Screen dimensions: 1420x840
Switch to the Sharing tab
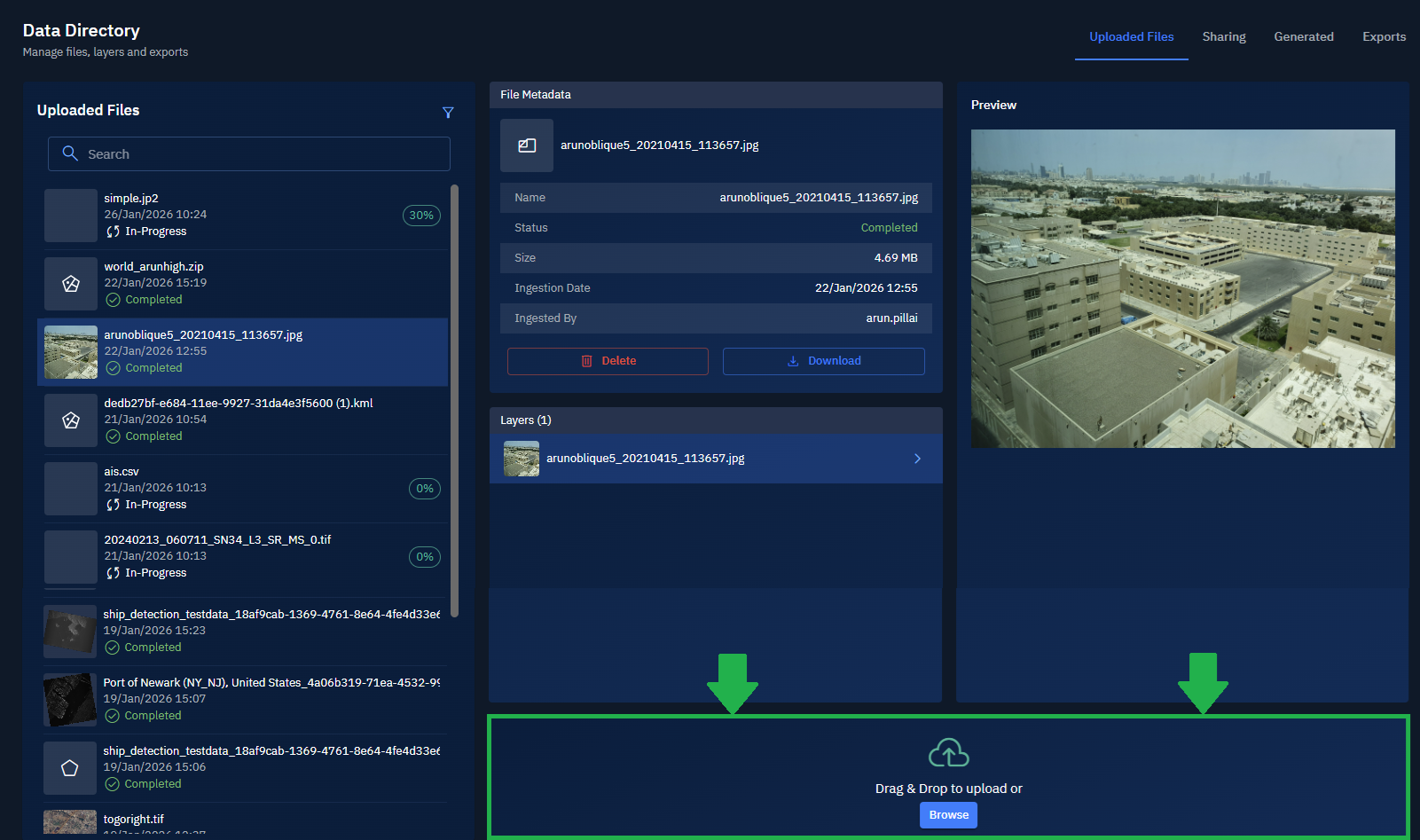pyautogui.click(x=1224, y=37)
